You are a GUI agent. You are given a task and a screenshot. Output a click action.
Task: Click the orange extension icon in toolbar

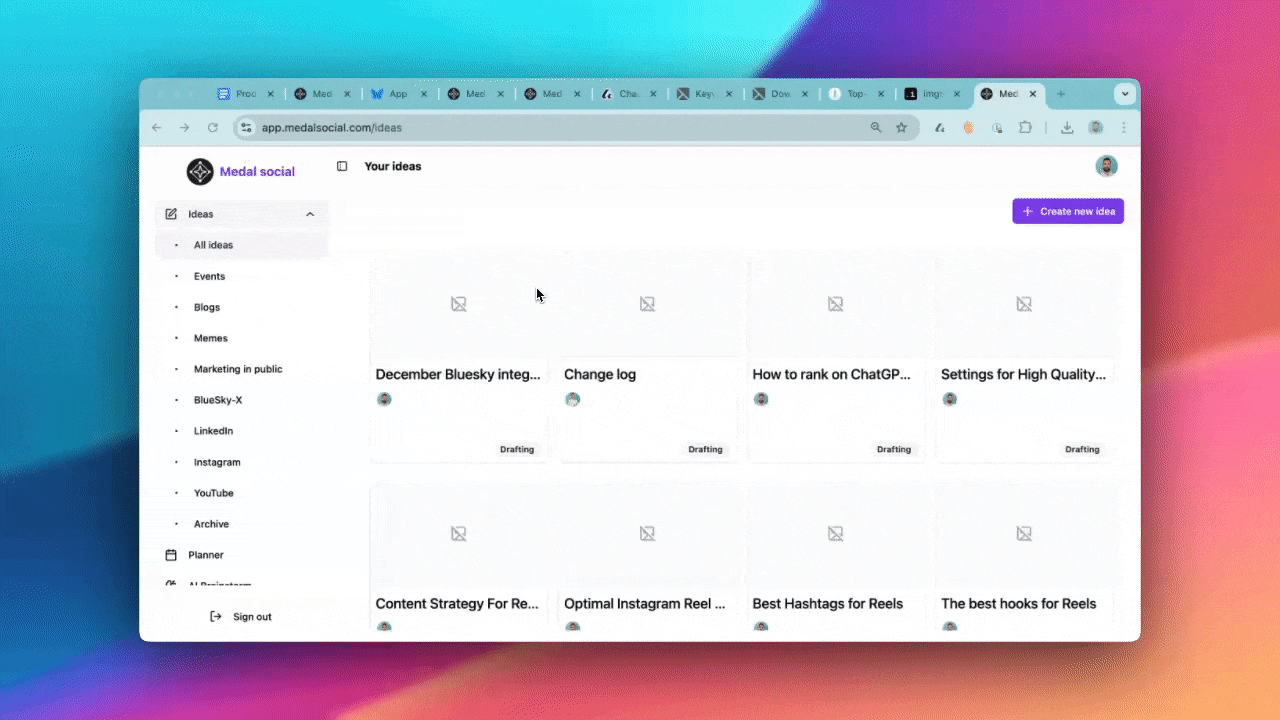pyautogui.click(x=968, y=128)
